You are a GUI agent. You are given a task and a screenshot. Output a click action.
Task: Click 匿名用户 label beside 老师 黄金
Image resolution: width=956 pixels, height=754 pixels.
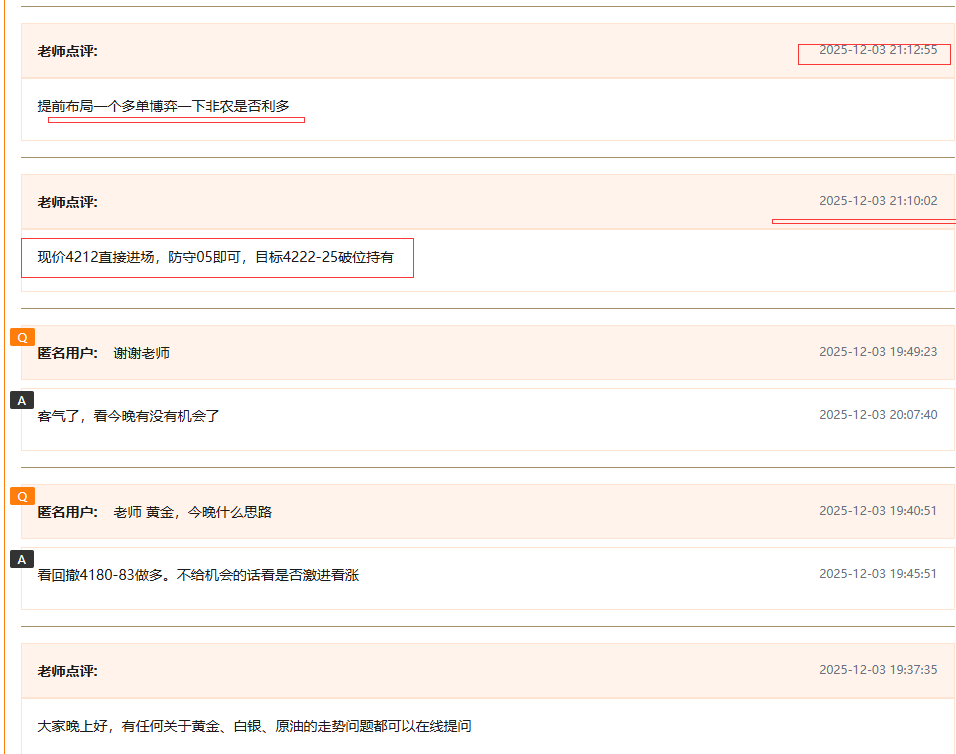(68, 512)
